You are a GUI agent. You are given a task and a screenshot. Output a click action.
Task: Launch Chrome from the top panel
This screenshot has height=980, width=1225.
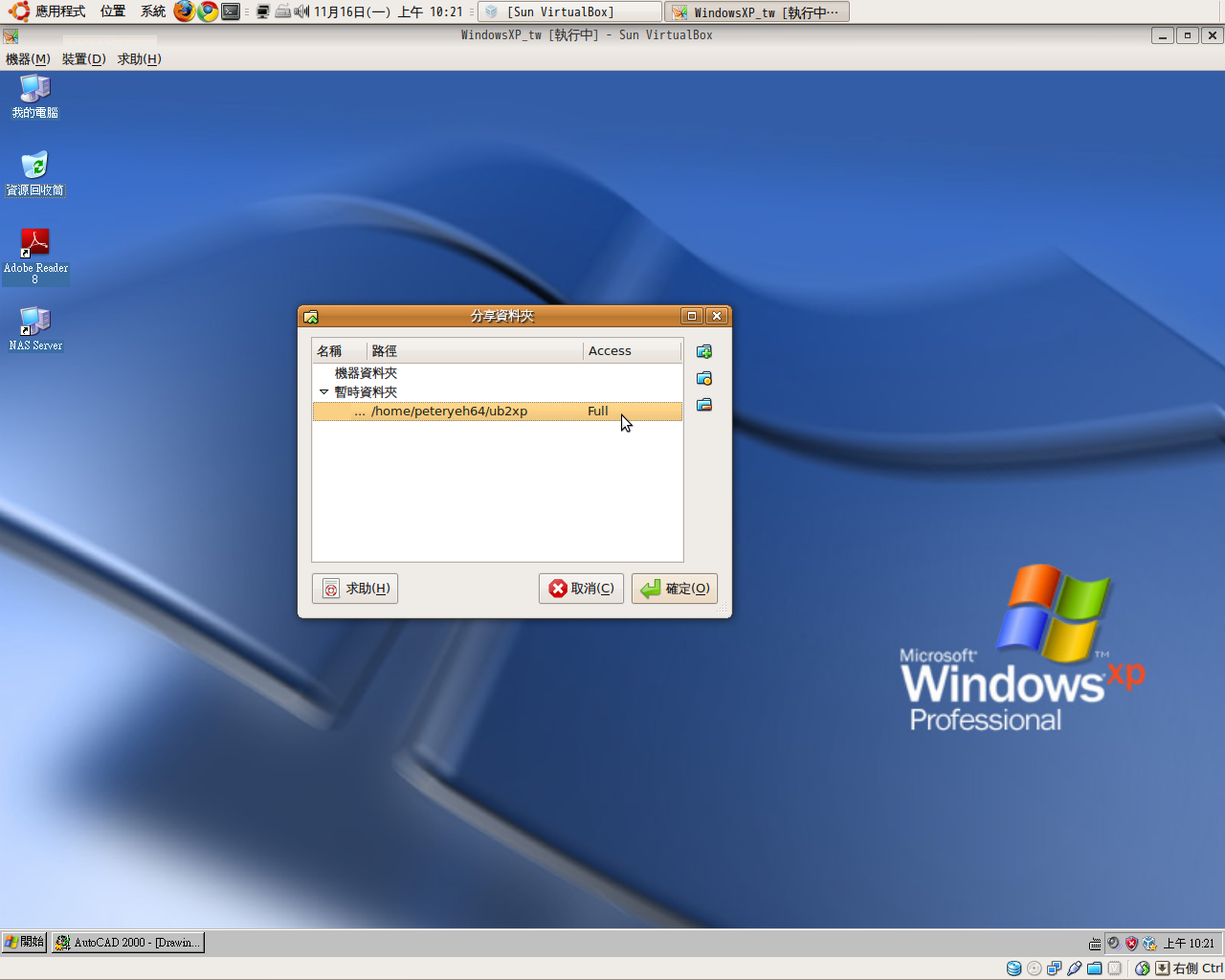[x=208, y=11]
